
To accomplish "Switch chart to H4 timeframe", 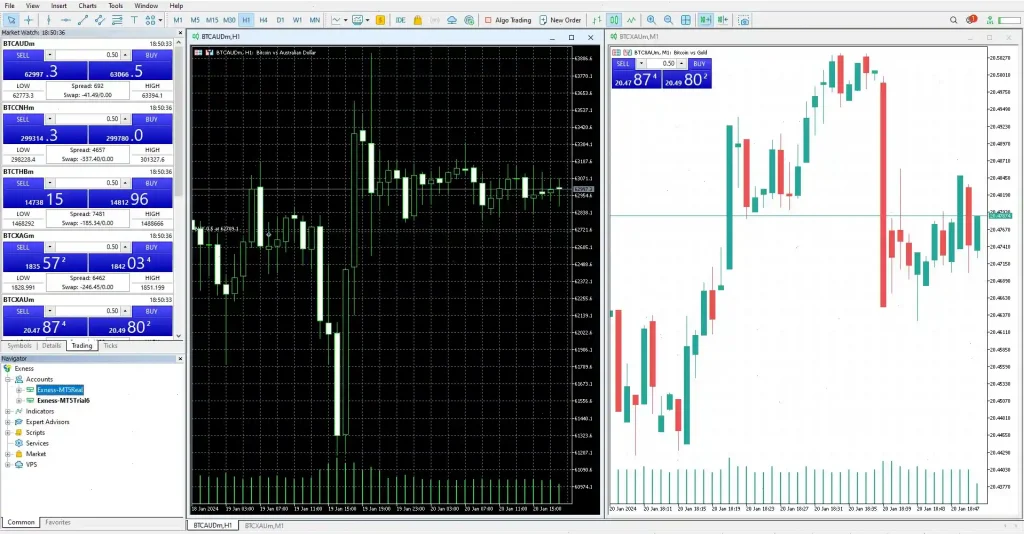I will click(263, 20).
